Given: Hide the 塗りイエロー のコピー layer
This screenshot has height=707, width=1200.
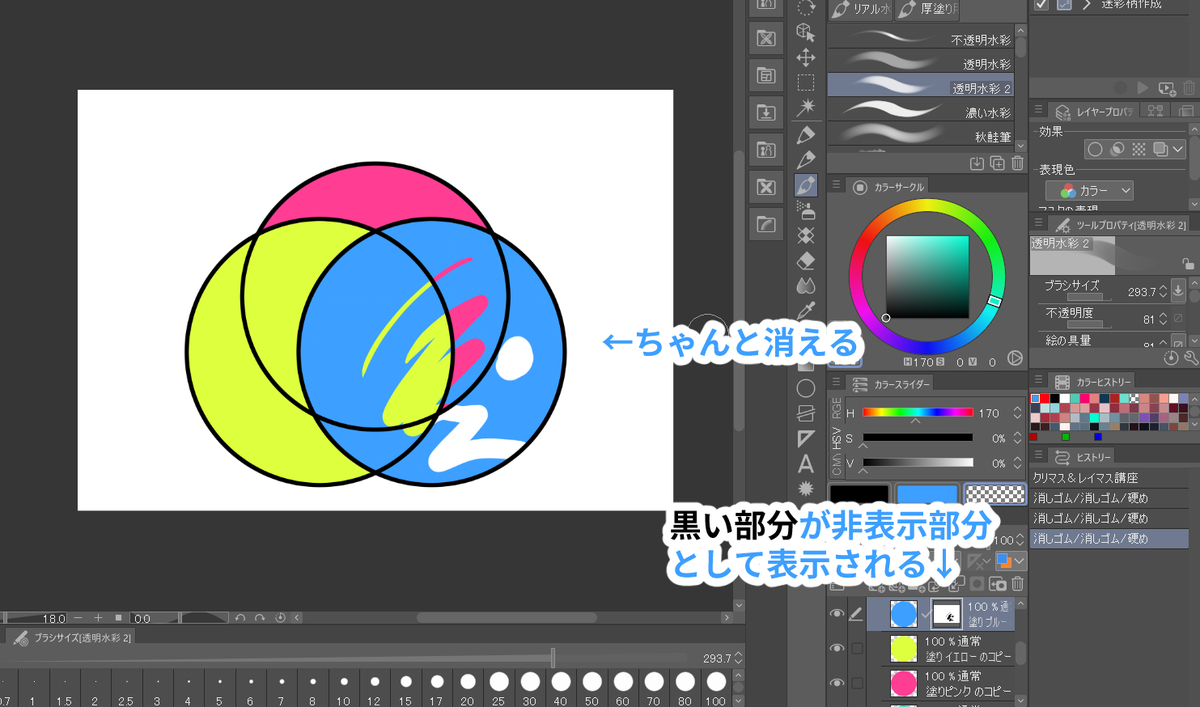Looking at the screenshot, I should [837, 646].
